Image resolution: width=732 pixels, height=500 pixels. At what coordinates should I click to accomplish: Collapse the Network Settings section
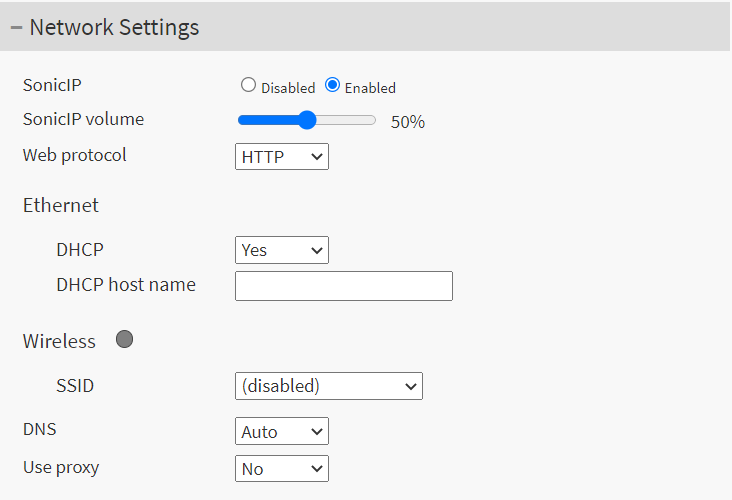coord(16,28)
